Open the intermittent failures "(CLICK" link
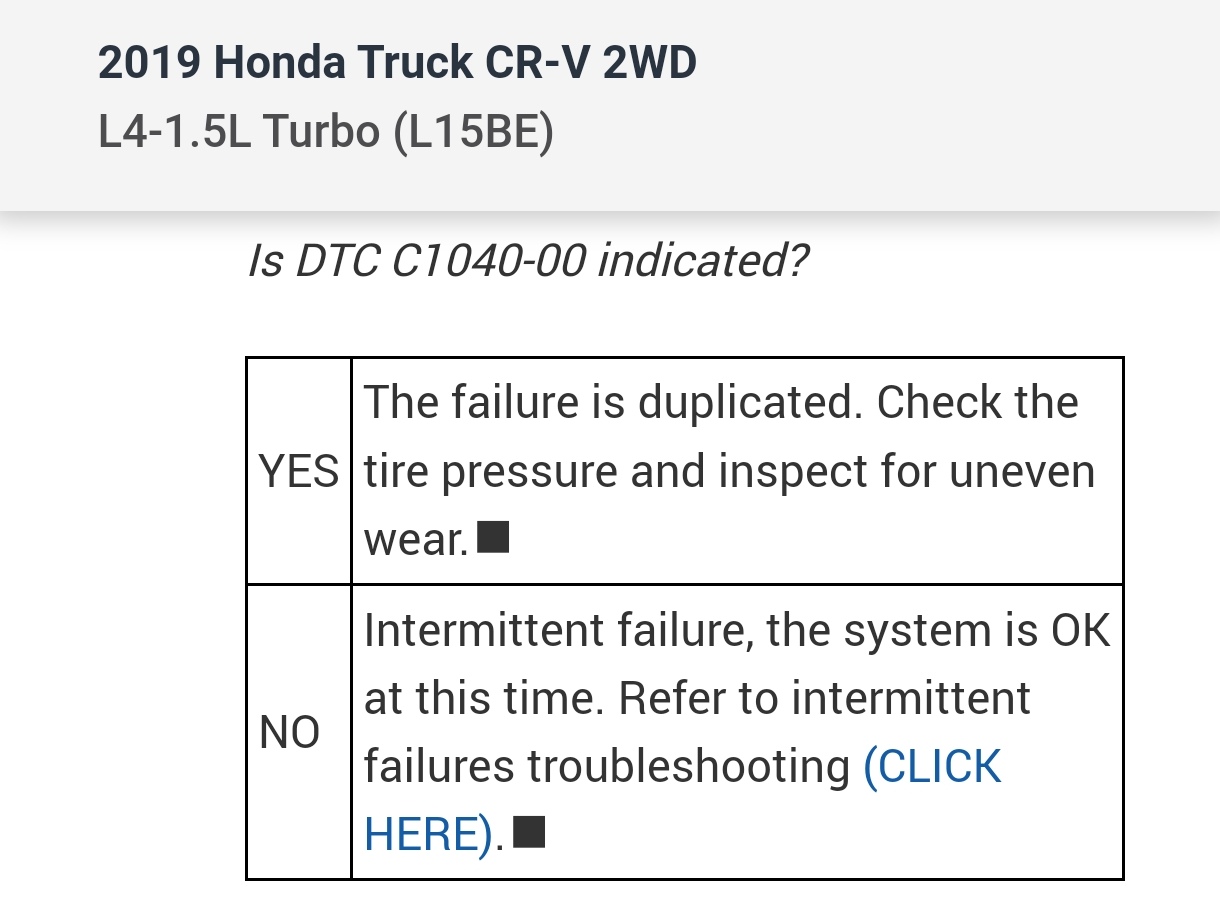The image size is (1220, 923). click(x=931, y=766)
